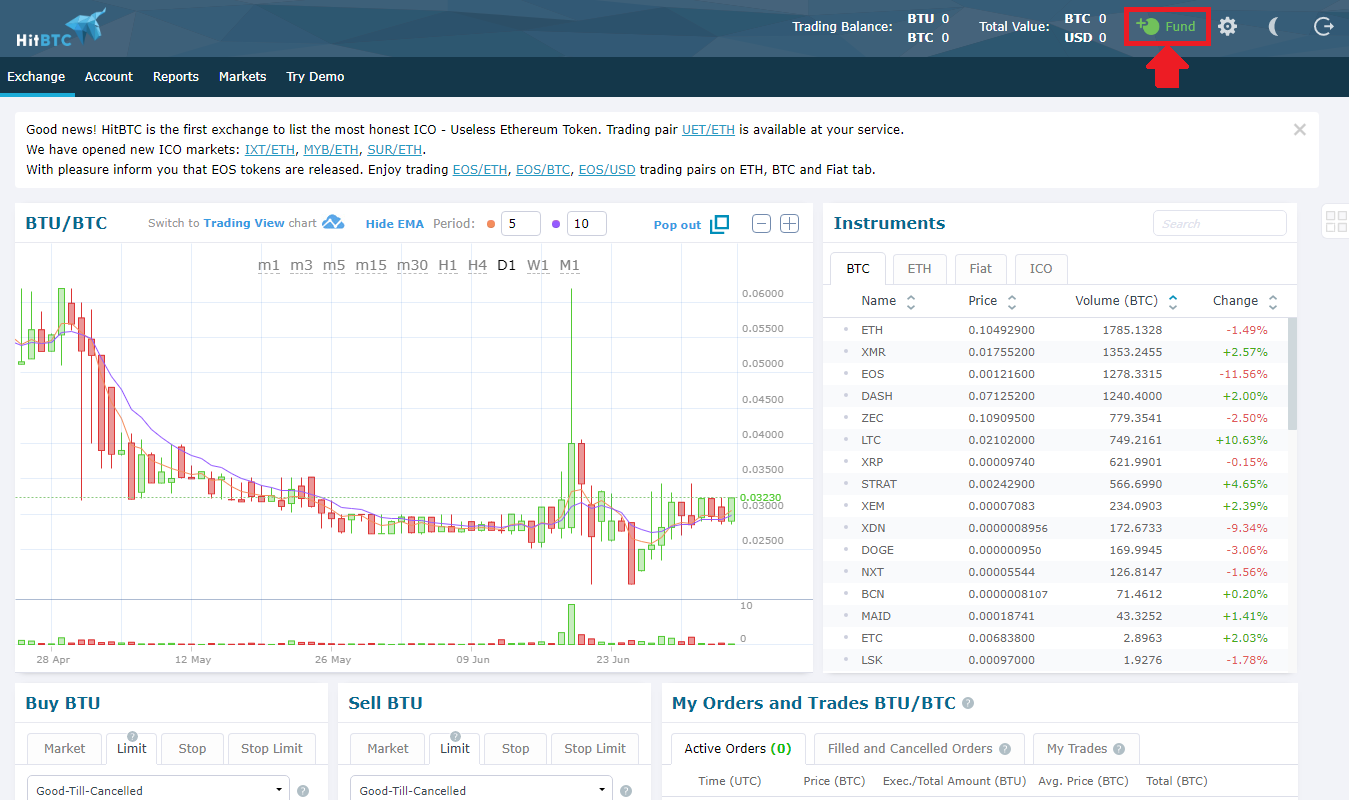The image size is (1349, 800).
Task: Click the Instruments search box
Action: pos(1219,223)
